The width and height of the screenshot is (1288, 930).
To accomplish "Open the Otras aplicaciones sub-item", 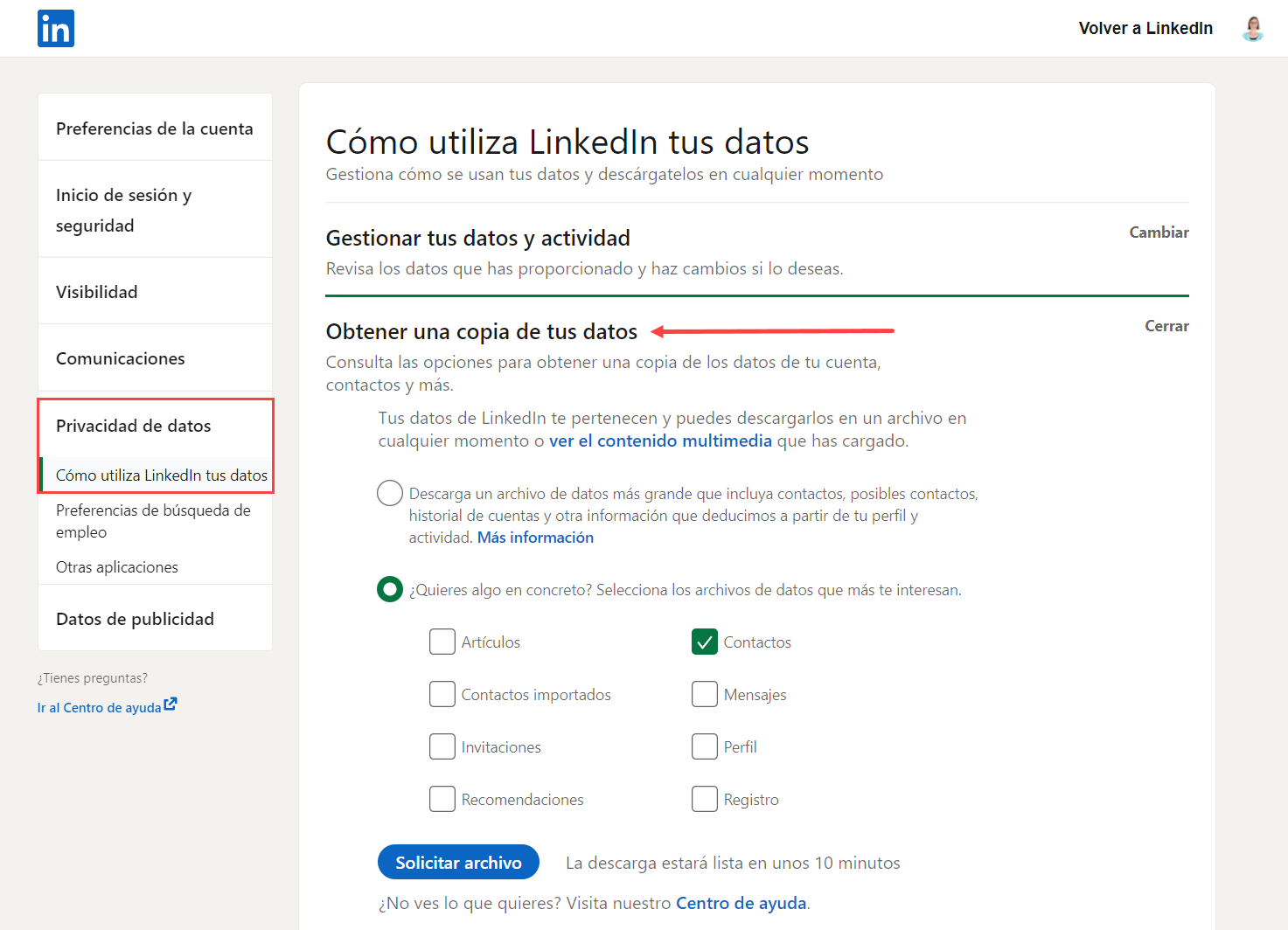I will (117, 567).
